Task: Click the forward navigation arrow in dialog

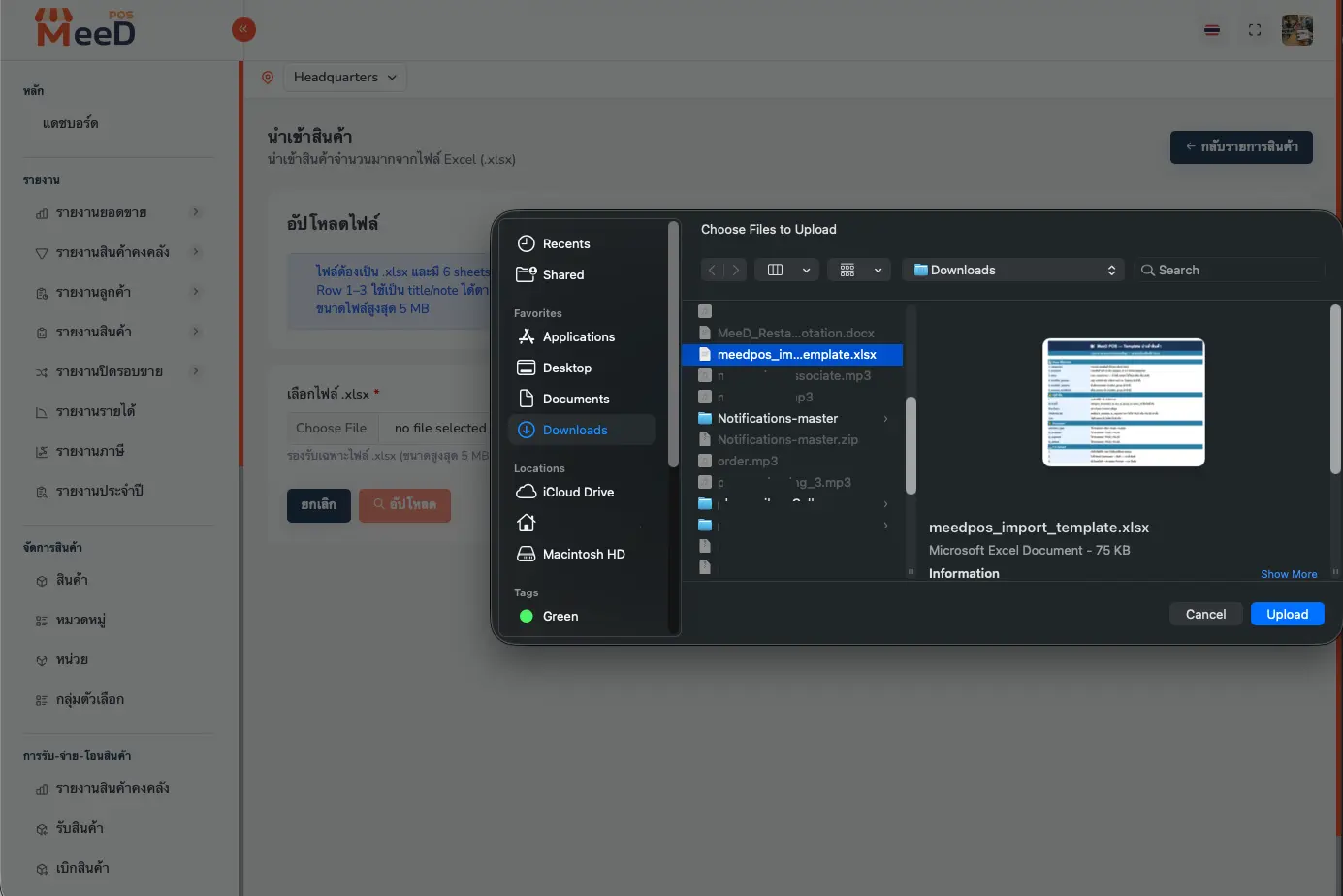Action: [736, 271]
